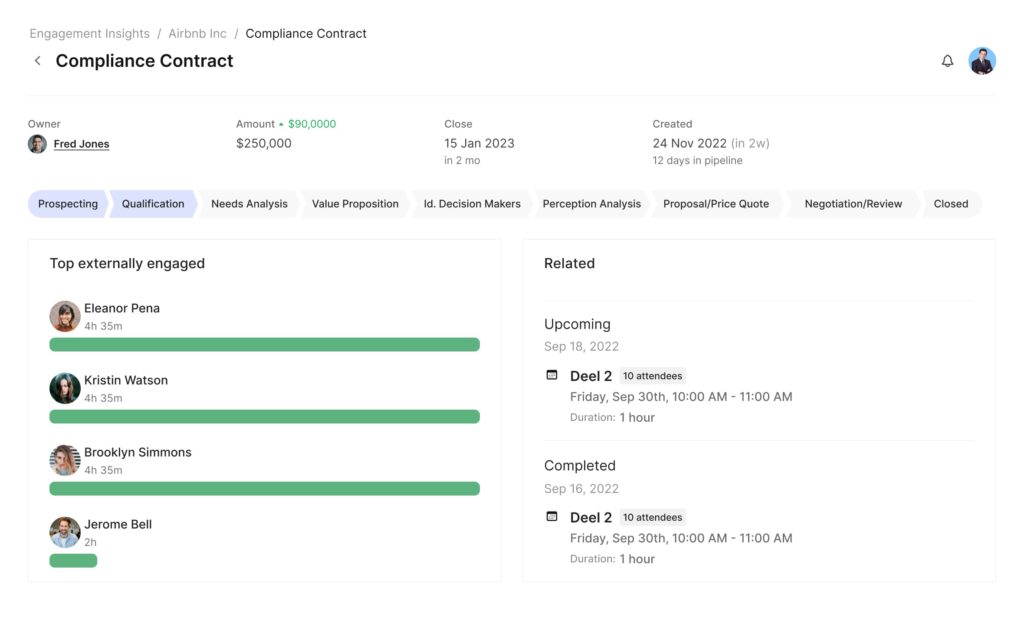Open the Deel 2 entry under Completed
This screenshot has height=637, width=1024.
click(x=592, y=517)
